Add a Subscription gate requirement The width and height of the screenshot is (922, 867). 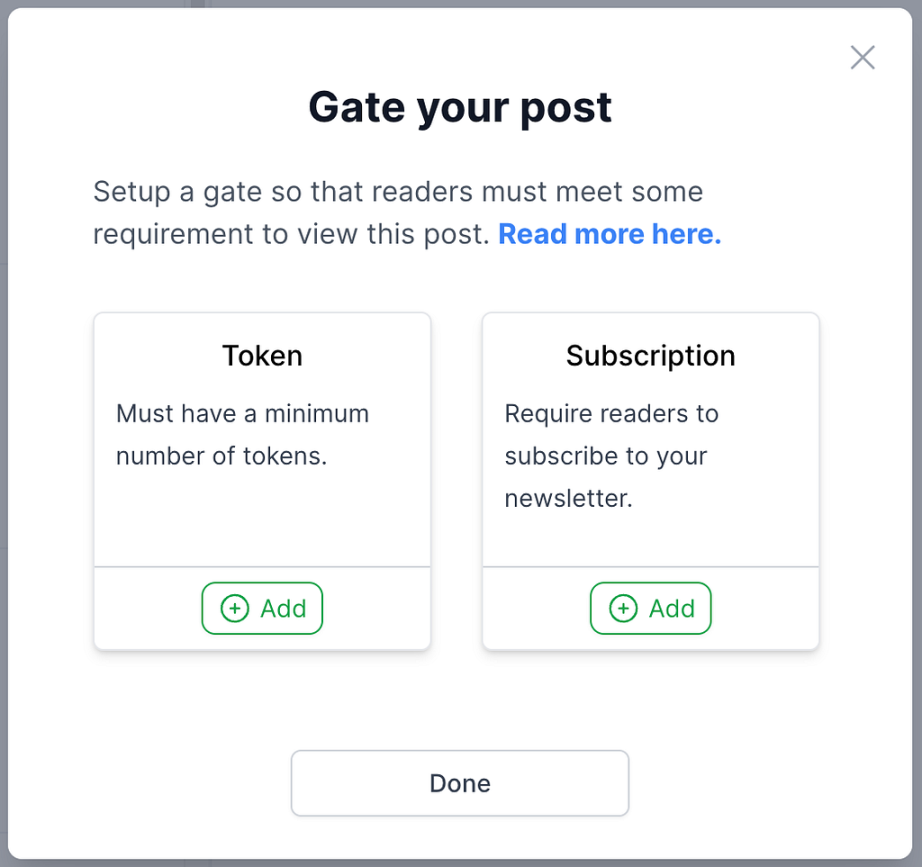[x=650, y=608]
